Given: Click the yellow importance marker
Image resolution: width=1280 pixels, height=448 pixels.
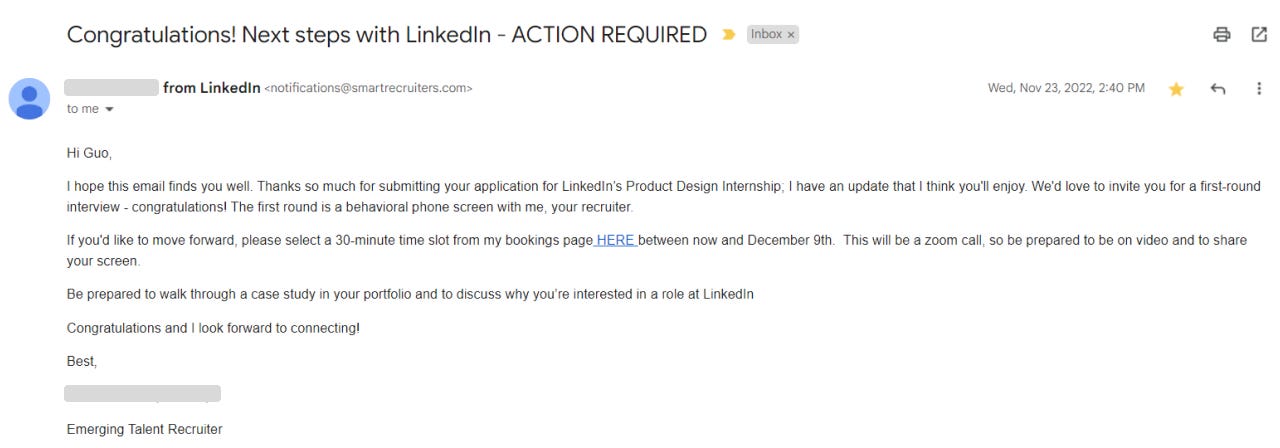Looking at the screenshot, I should tap(728, 35).
